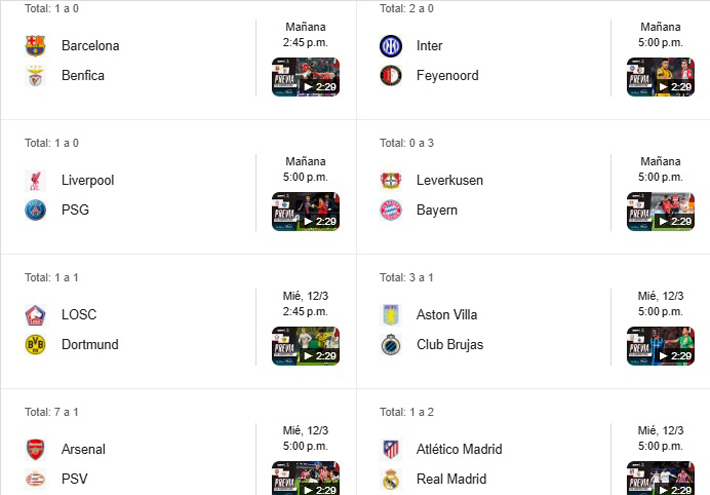Play the Barcelona vs Benfica preview video

[x=305, y=77]
